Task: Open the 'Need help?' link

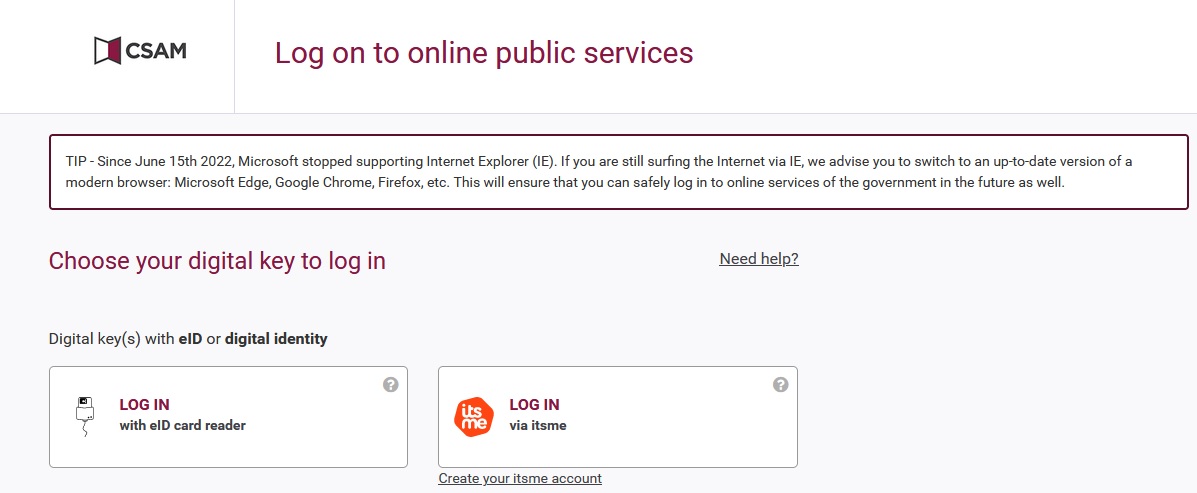Action: tap(759, 259)
